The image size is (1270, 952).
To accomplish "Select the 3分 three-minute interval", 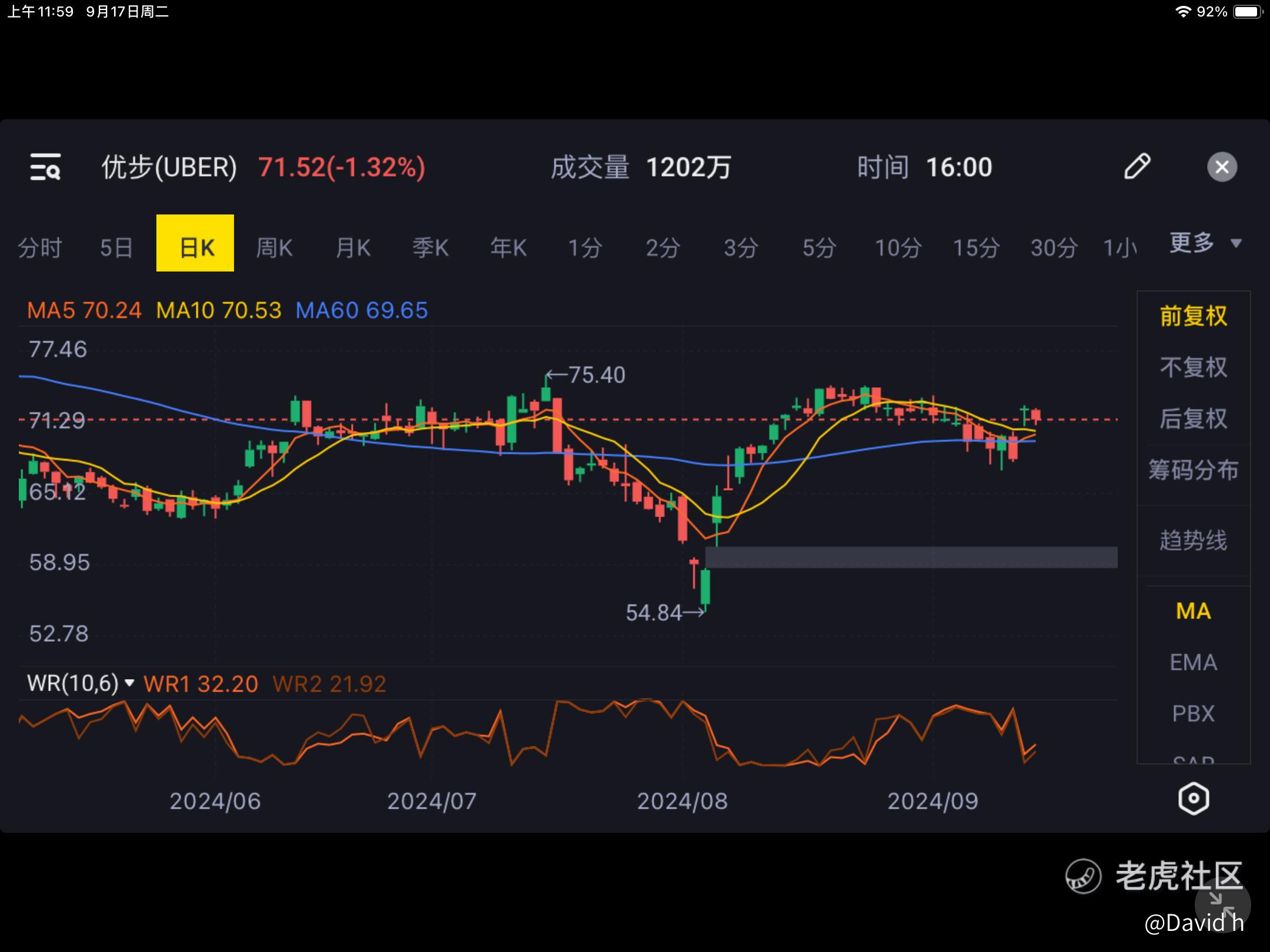I will click(x=741, y=248).
